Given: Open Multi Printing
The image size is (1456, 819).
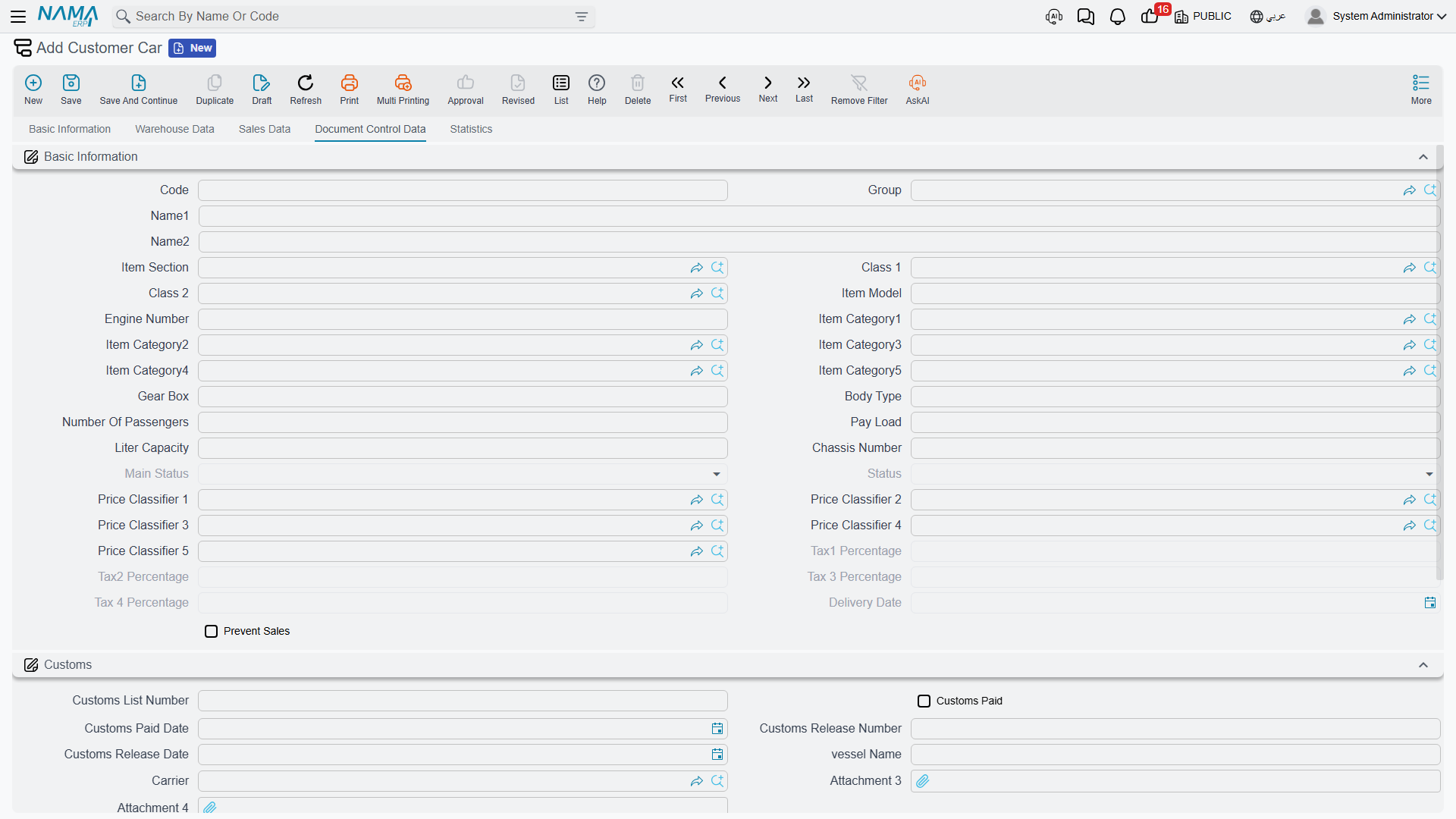Looking at the screenshot, I should tap(403, 89).
